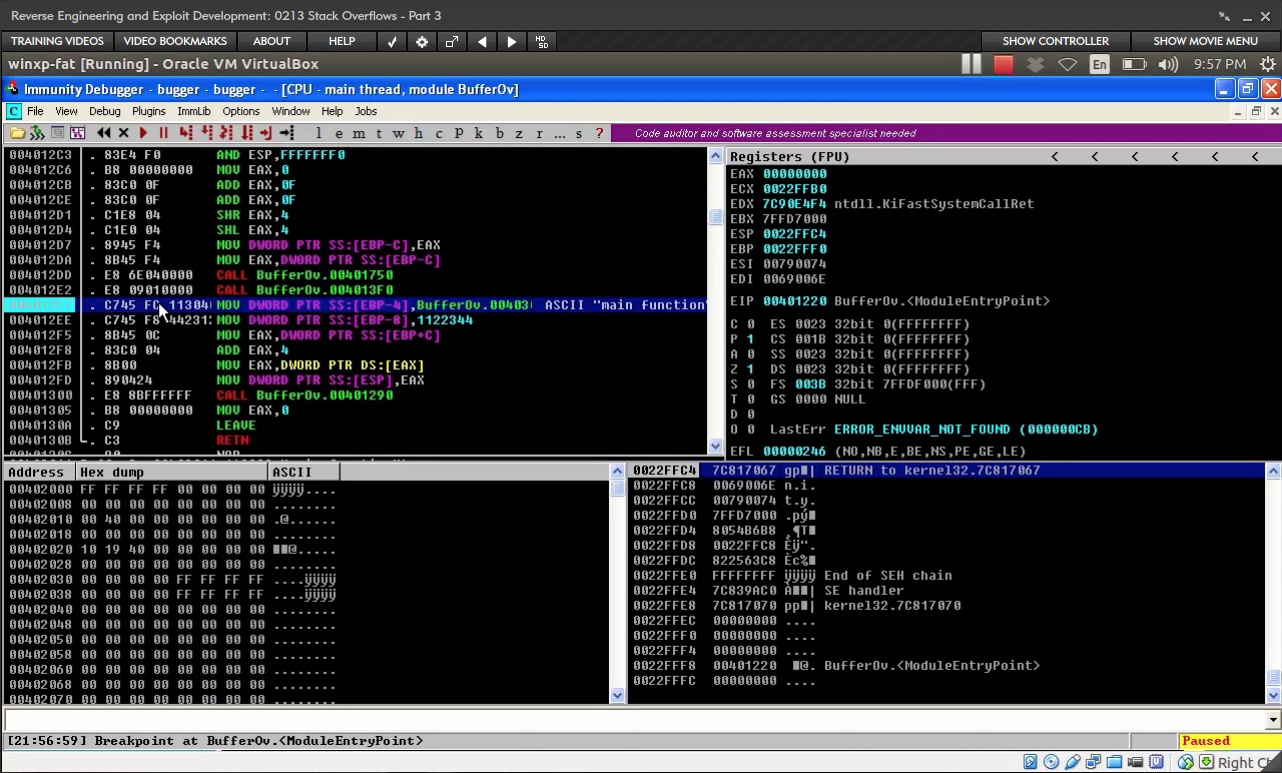Click the Trace over toolbar icon
Screen dimensions: 1282x773
coord(247,132)
